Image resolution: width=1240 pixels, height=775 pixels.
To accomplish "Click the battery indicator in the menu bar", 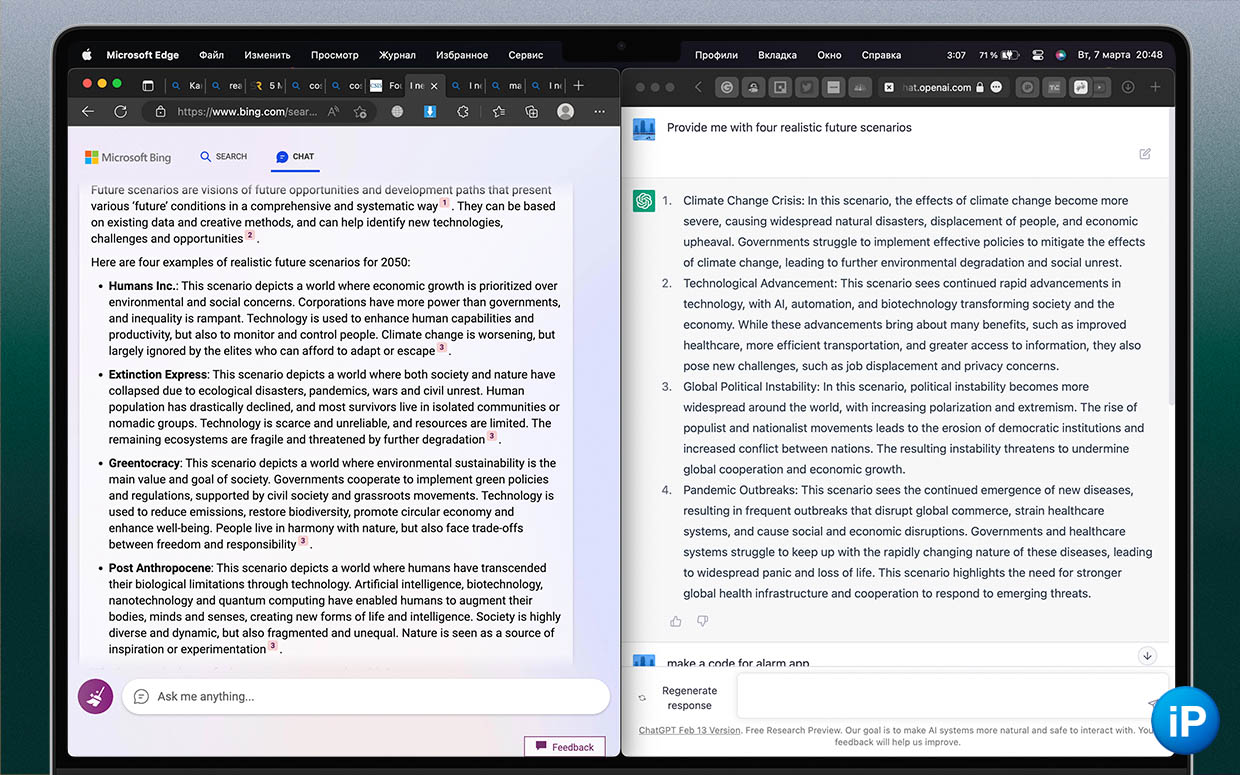I will point(1001,55).
